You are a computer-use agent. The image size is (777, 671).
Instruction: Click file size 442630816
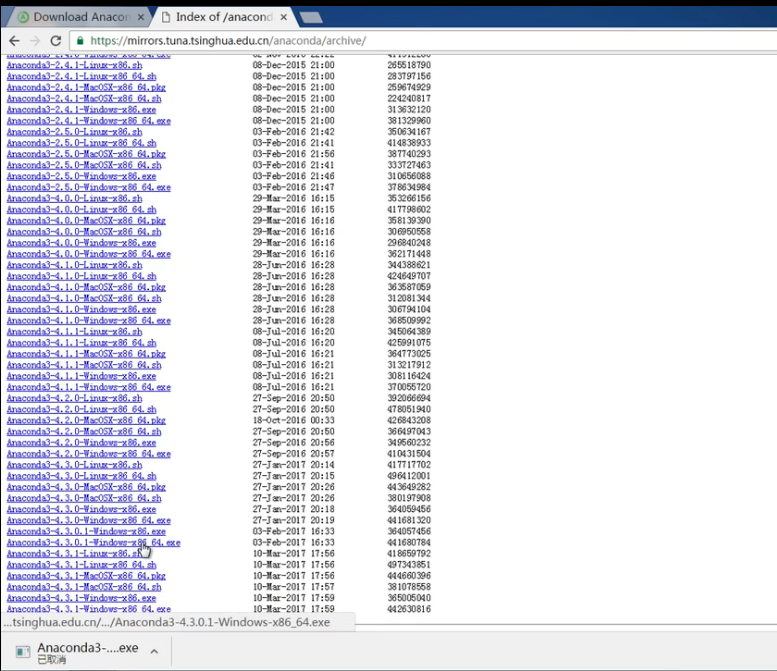click(409, 609)
